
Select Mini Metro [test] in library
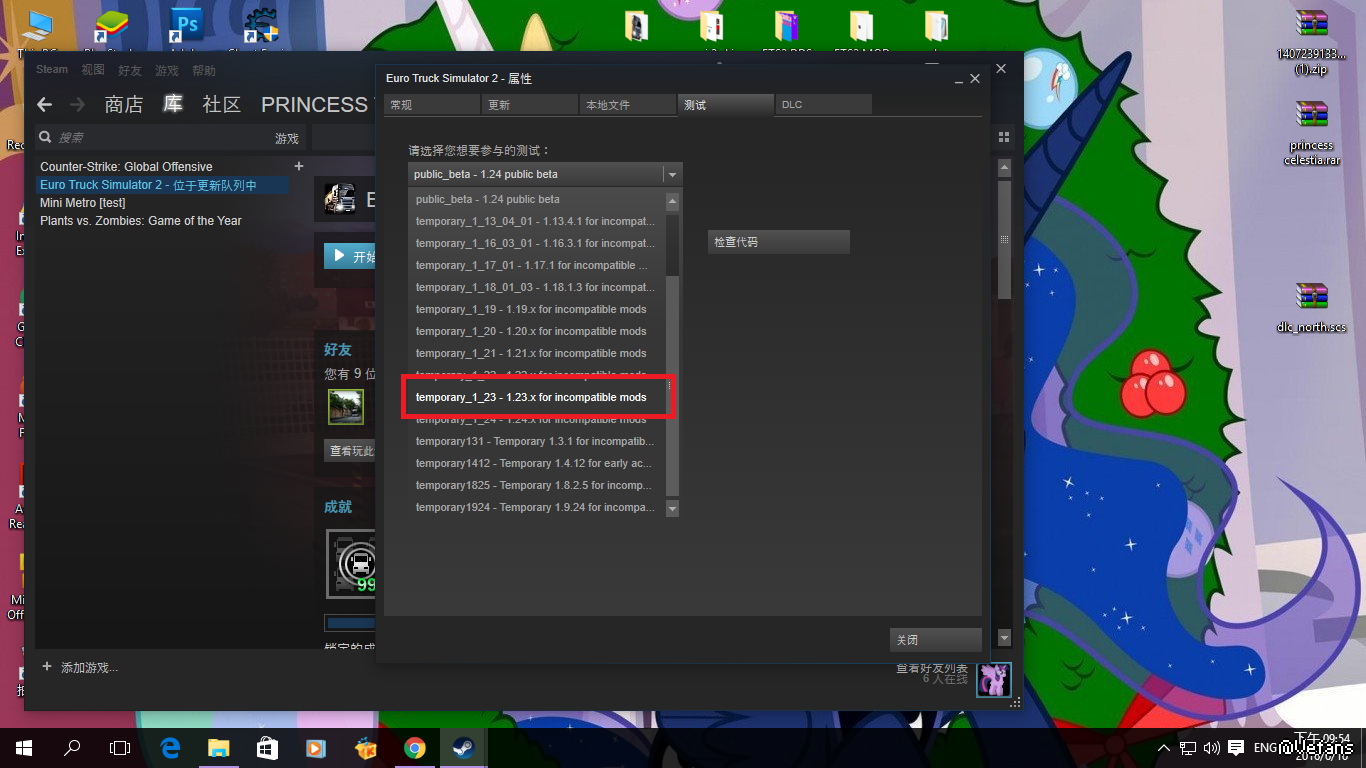83,203
